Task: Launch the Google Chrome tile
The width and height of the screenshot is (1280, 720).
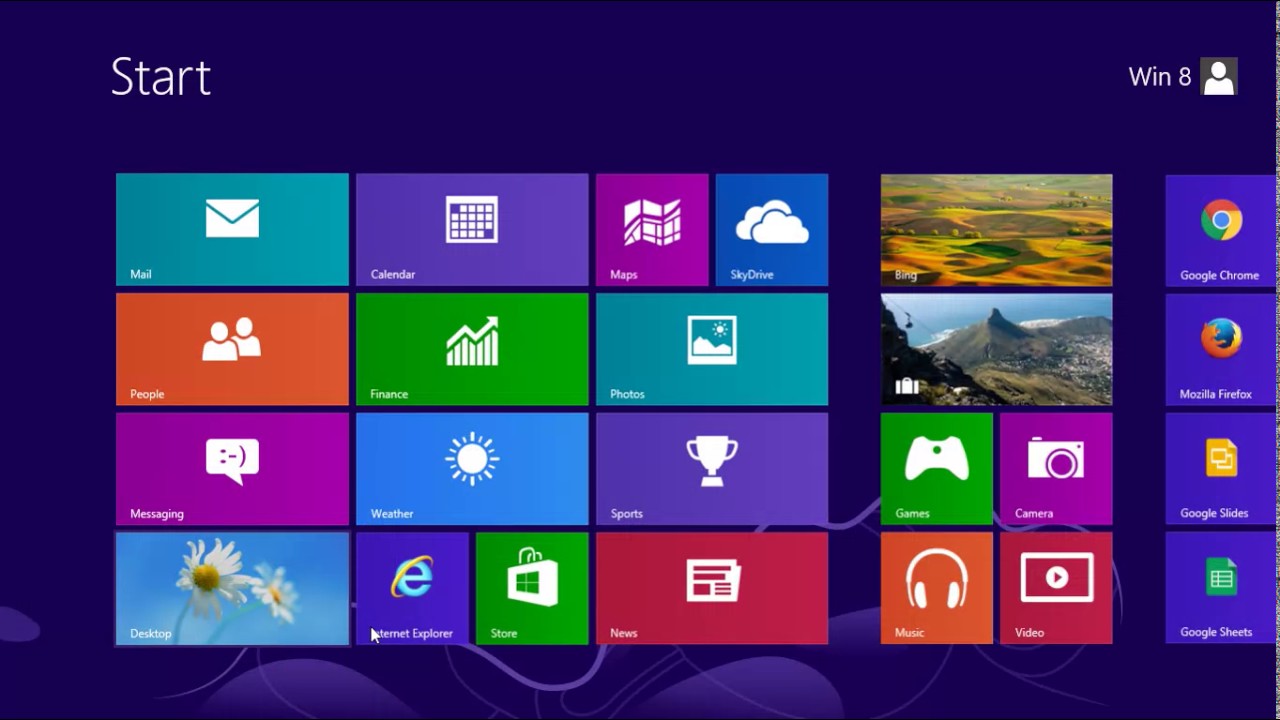Action: (x=1222, y=230)
